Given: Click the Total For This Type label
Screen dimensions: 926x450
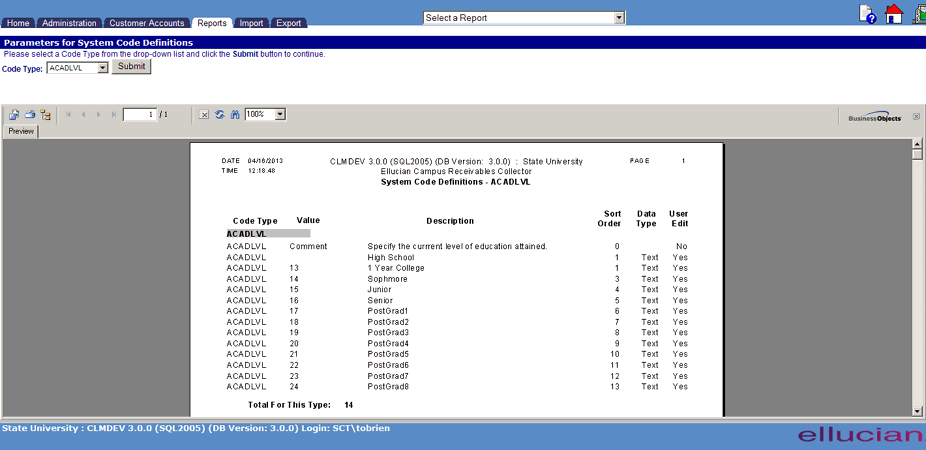Looking at the screenshot, I should coord(289,405).
